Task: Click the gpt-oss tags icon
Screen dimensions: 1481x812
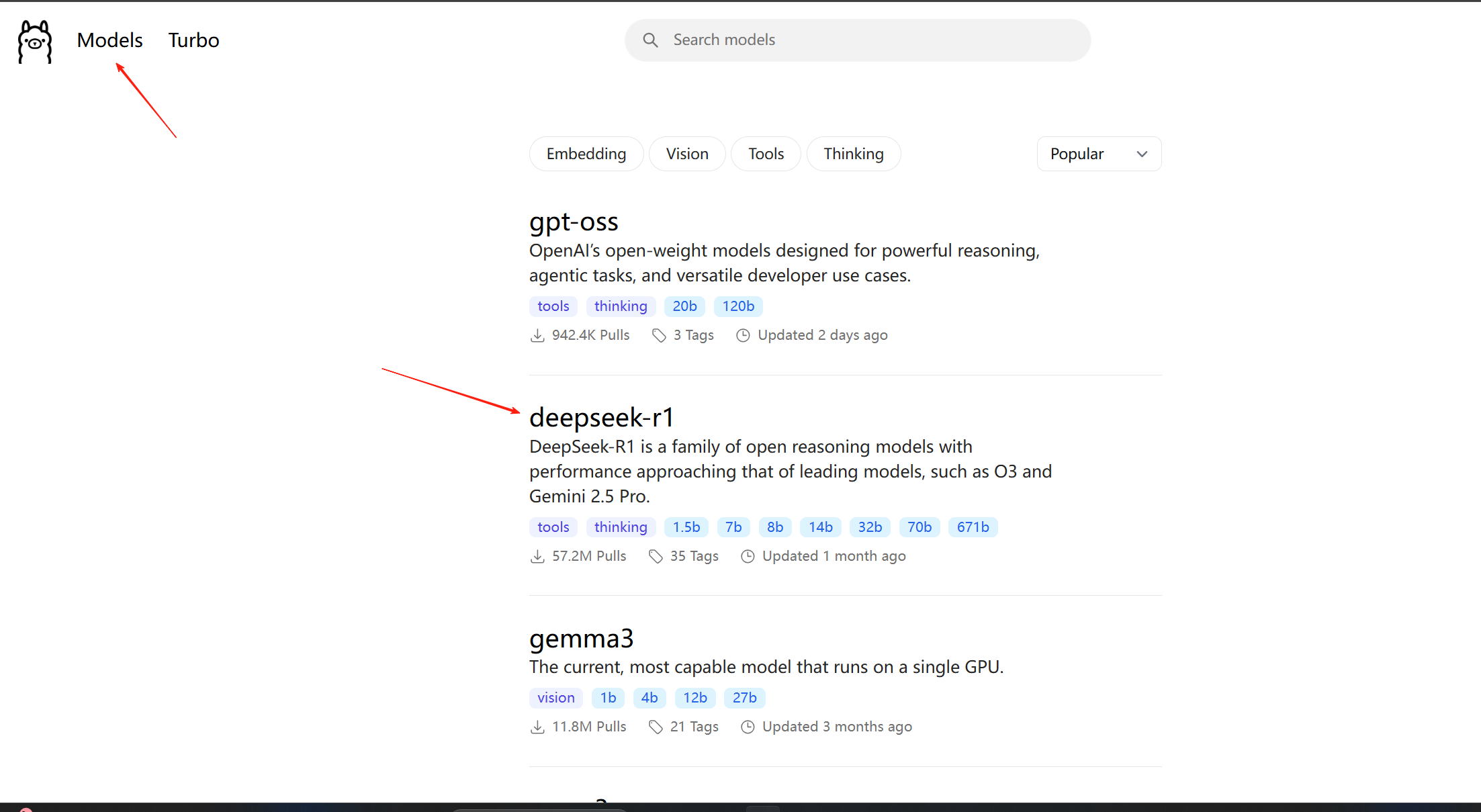Action: pyautogui.click(x=659, y=335)
